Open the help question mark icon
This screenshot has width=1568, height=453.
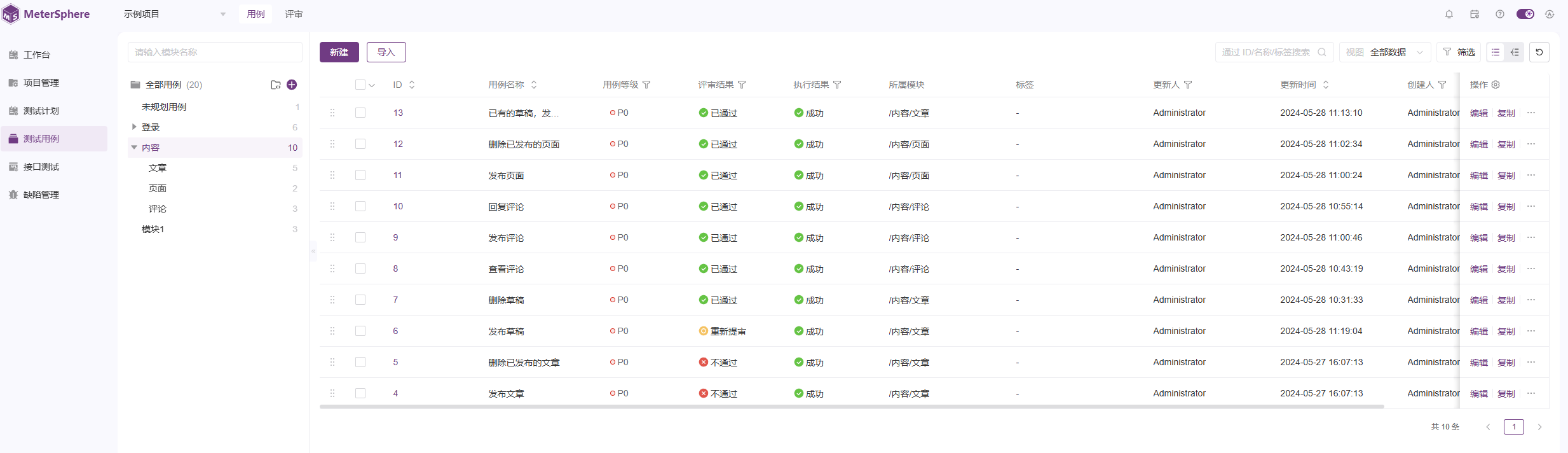tap(1500, 14)
